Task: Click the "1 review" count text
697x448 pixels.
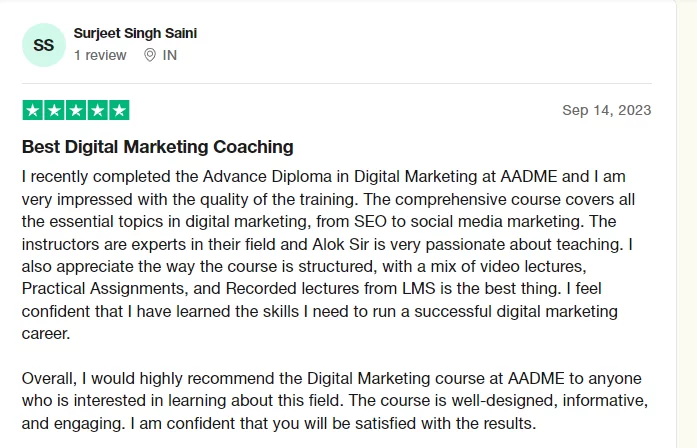Action: [x=100, y=55]
